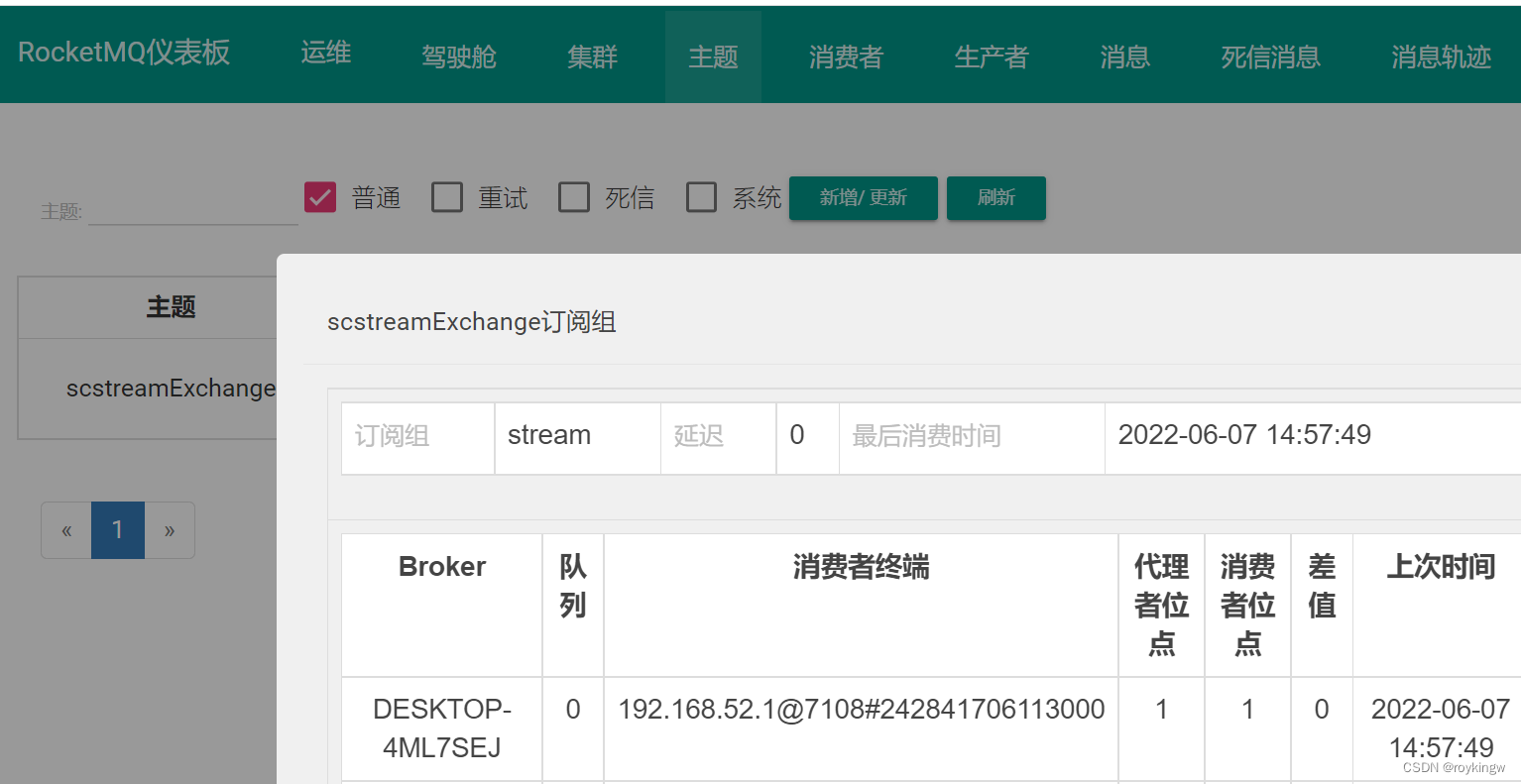Check the 系统 topic filter
The image size is (1521, 784).
[702, 196]
